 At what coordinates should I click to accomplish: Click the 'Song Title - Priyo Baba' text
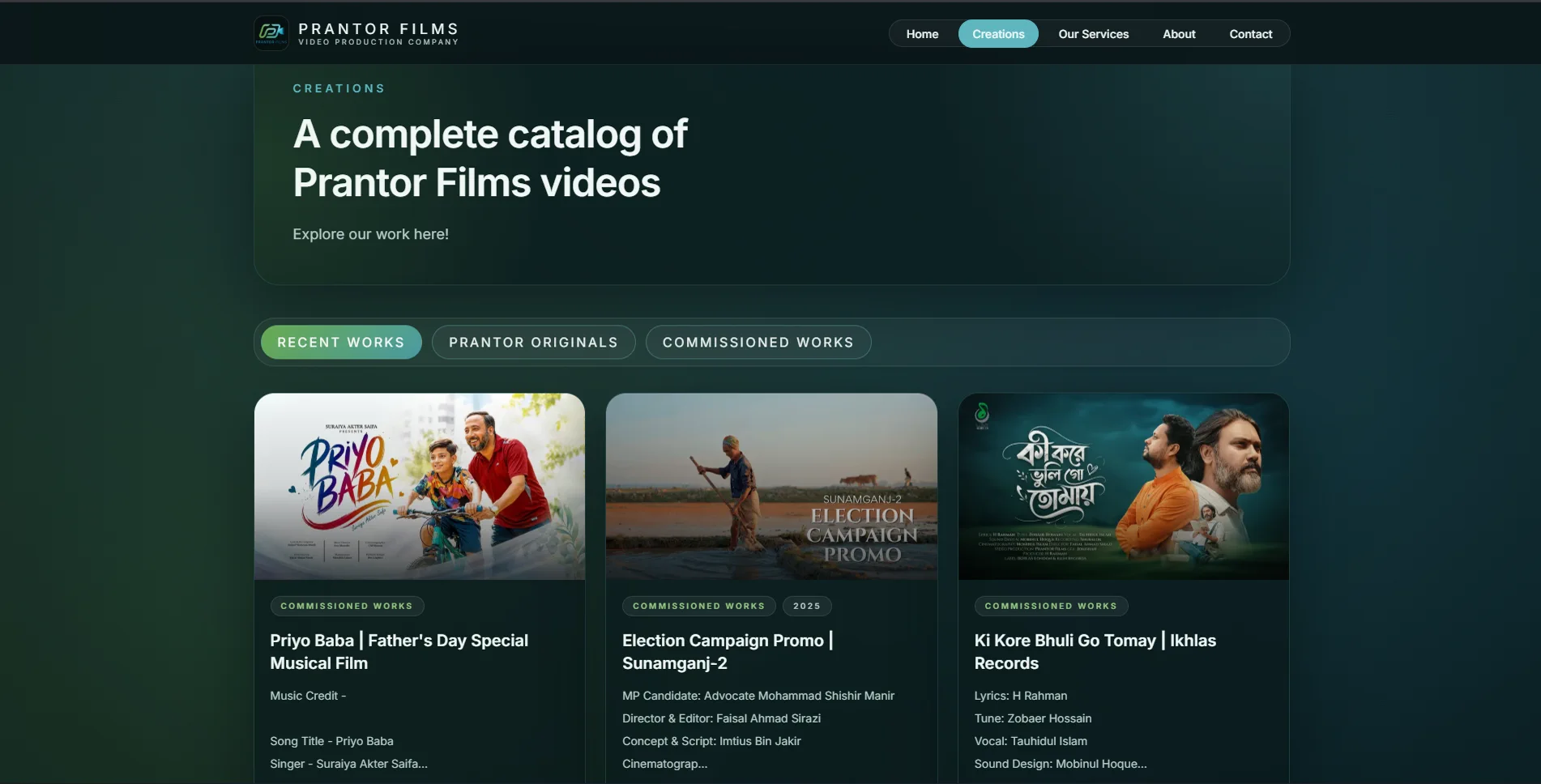pos(331,741)
